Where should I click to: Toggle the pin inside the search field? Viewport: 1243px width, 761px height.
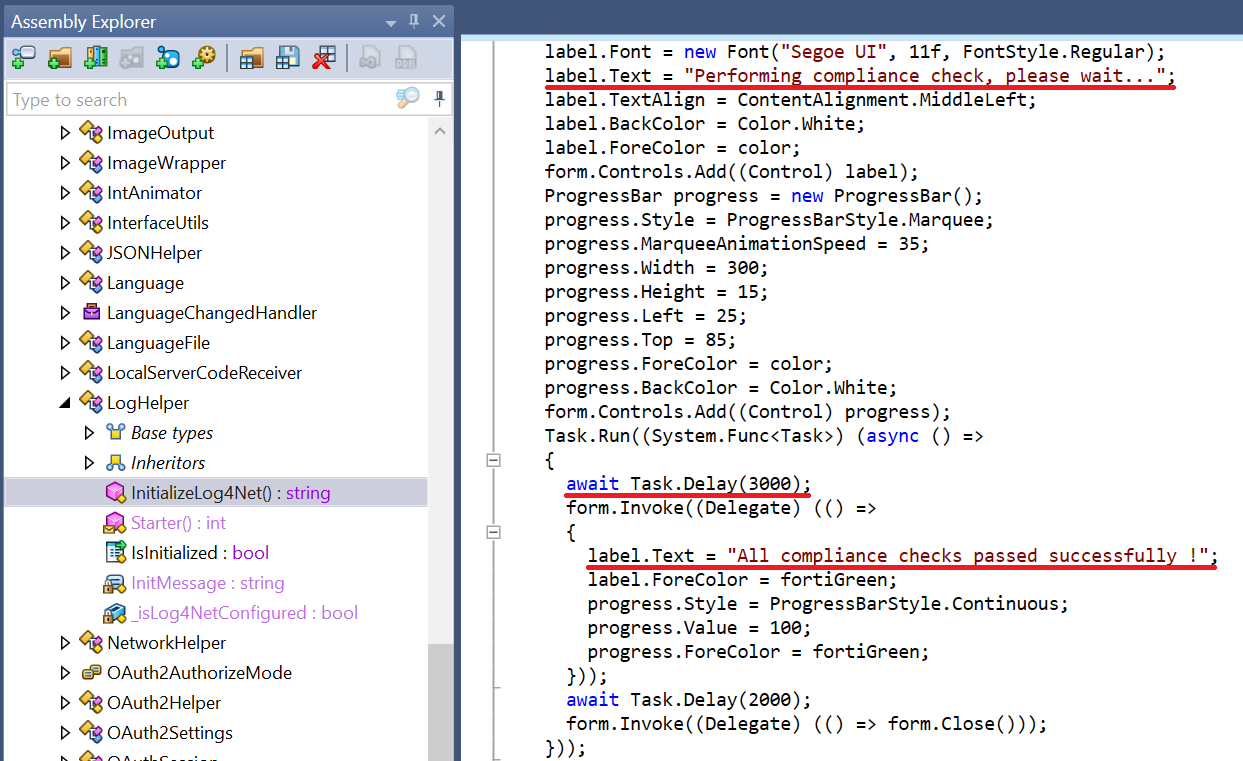tap(439, 98)
